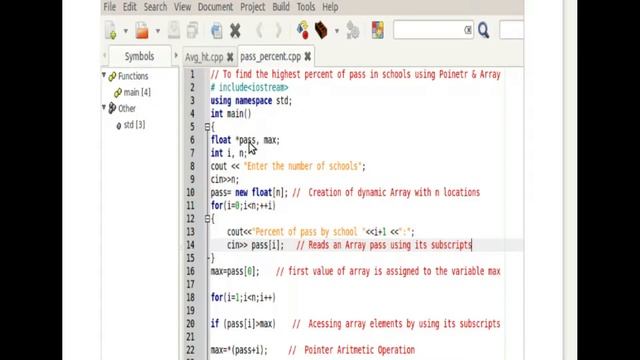
Task: Click the "max=*(pass+i);" code
Action: click(x=239, y=350)
